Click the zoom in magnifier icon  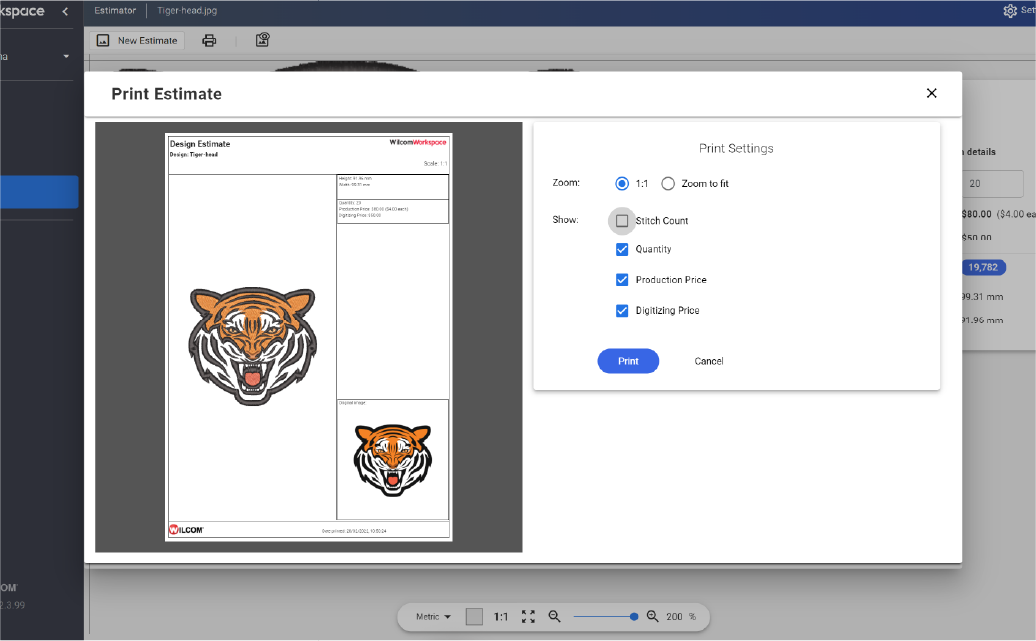[x=652, y=617]
